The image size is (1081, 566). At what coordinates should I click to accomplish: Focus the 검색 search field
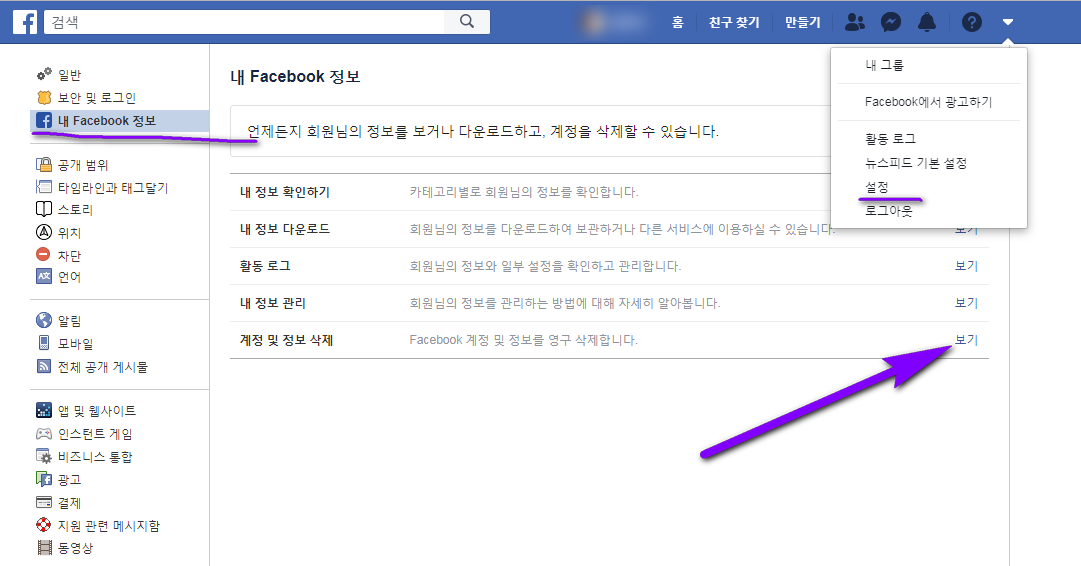tap(245, 22)
